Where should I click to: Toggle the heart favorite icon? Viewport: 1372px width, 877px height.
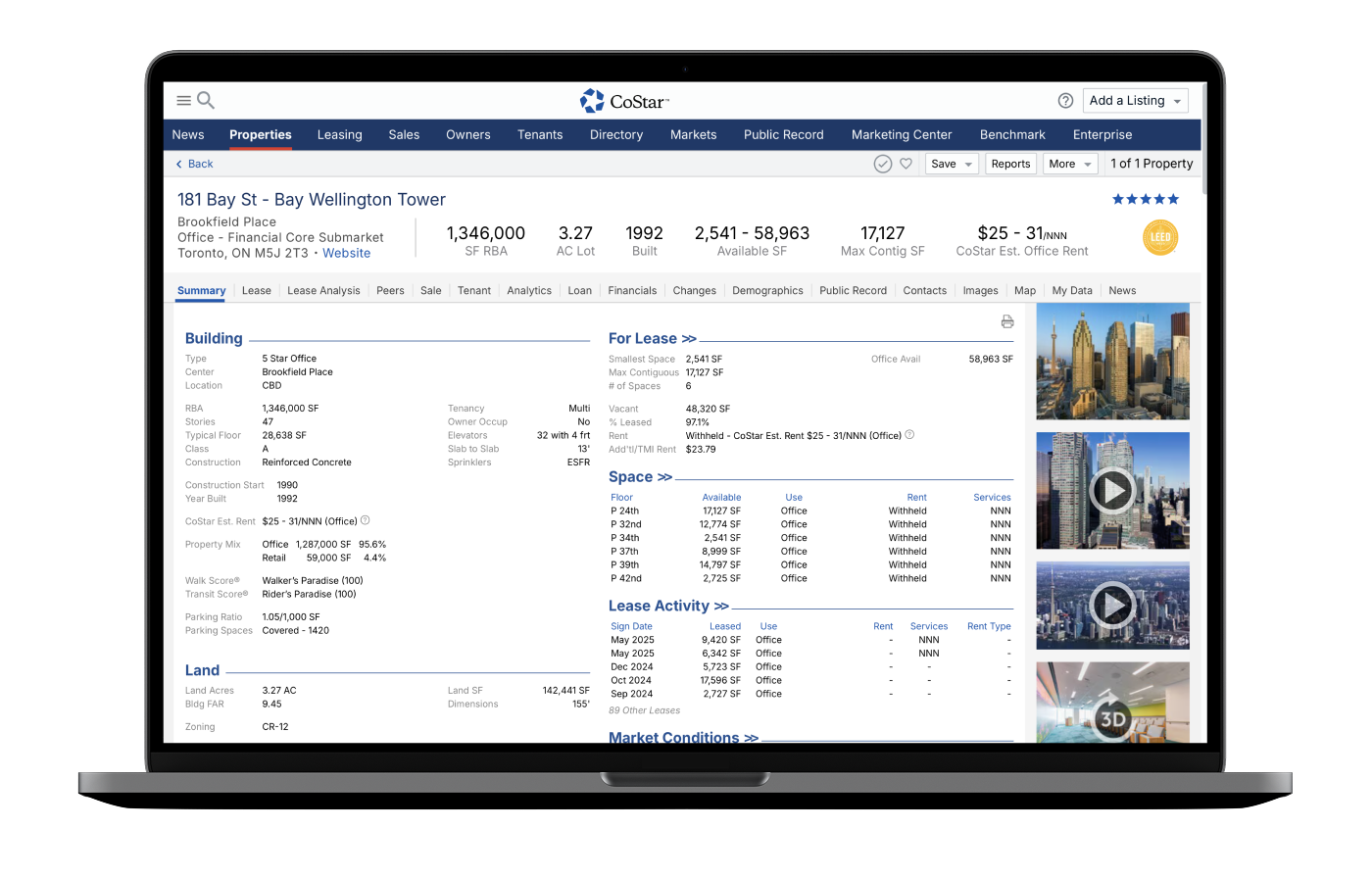click(906, 164)
